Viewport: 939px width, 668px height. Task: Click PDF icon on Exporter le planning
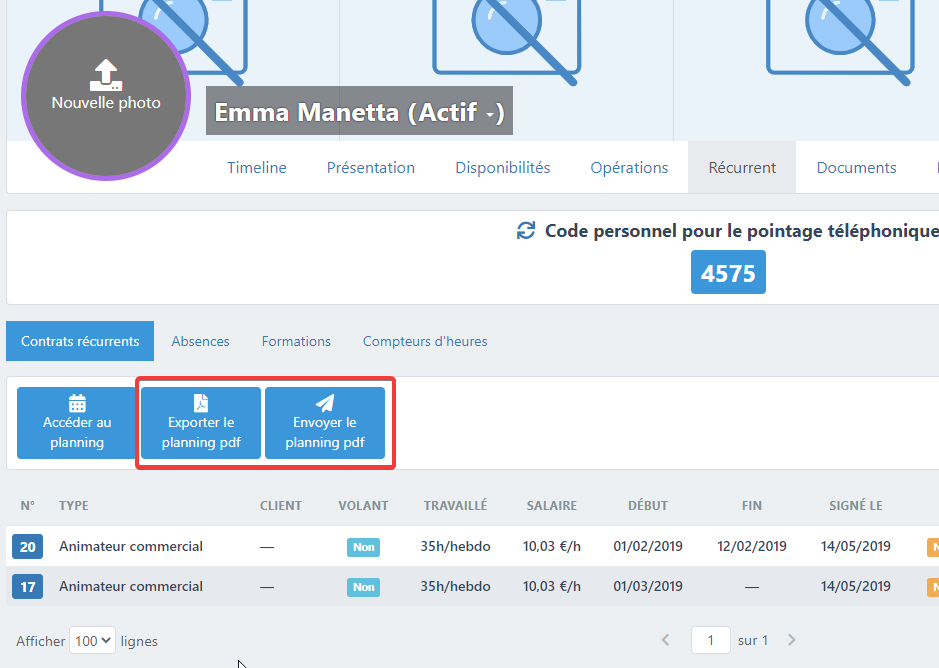coord(201,403)
